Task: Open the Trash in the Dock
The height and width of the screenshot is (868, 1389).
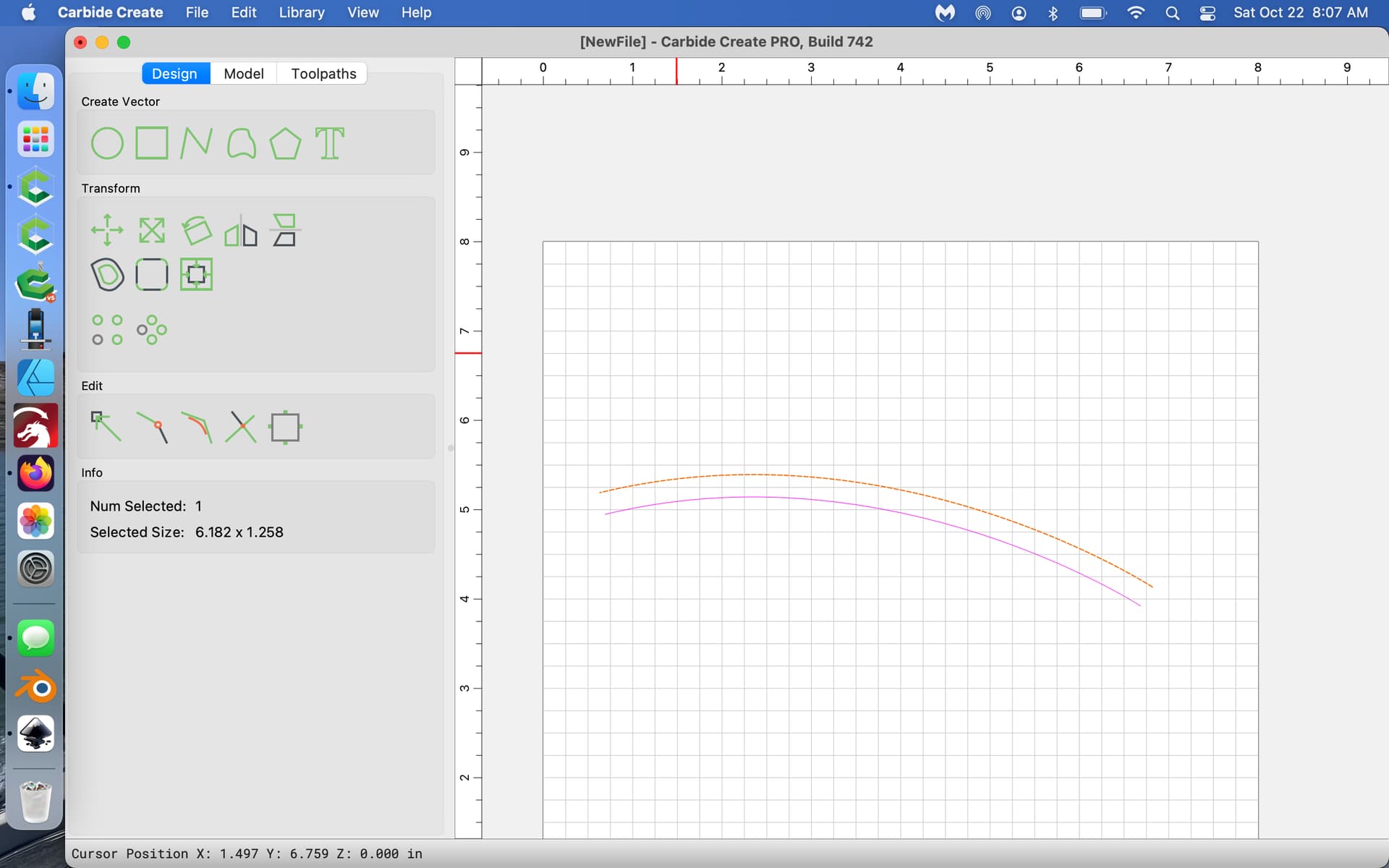Action: [35, 801]
